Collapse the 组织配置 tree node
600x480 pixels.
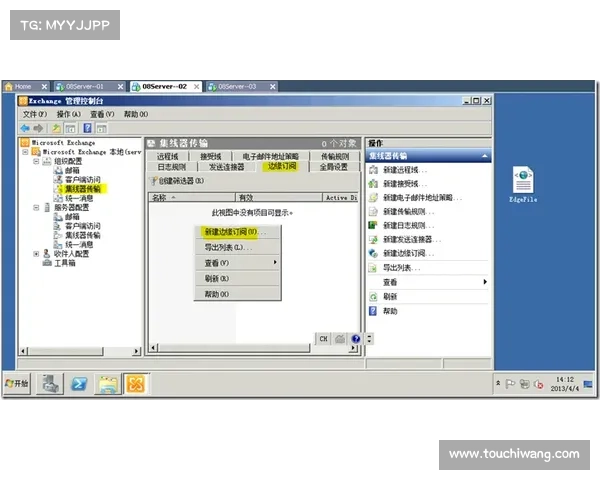tap(36, 161)
